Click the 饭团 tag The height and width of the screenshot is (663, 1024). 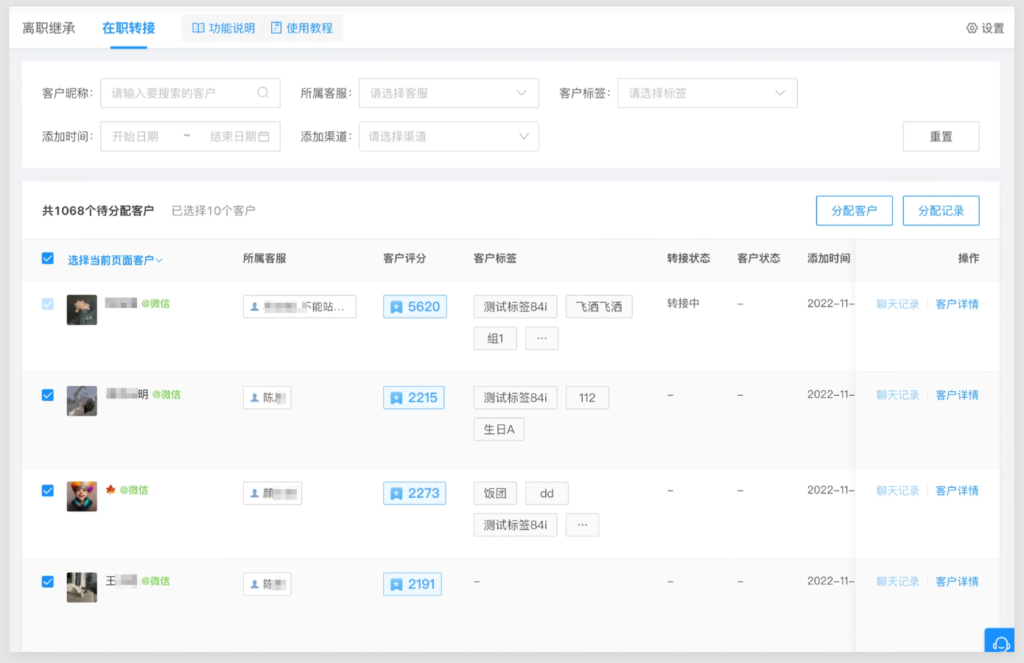coord(495,493)
